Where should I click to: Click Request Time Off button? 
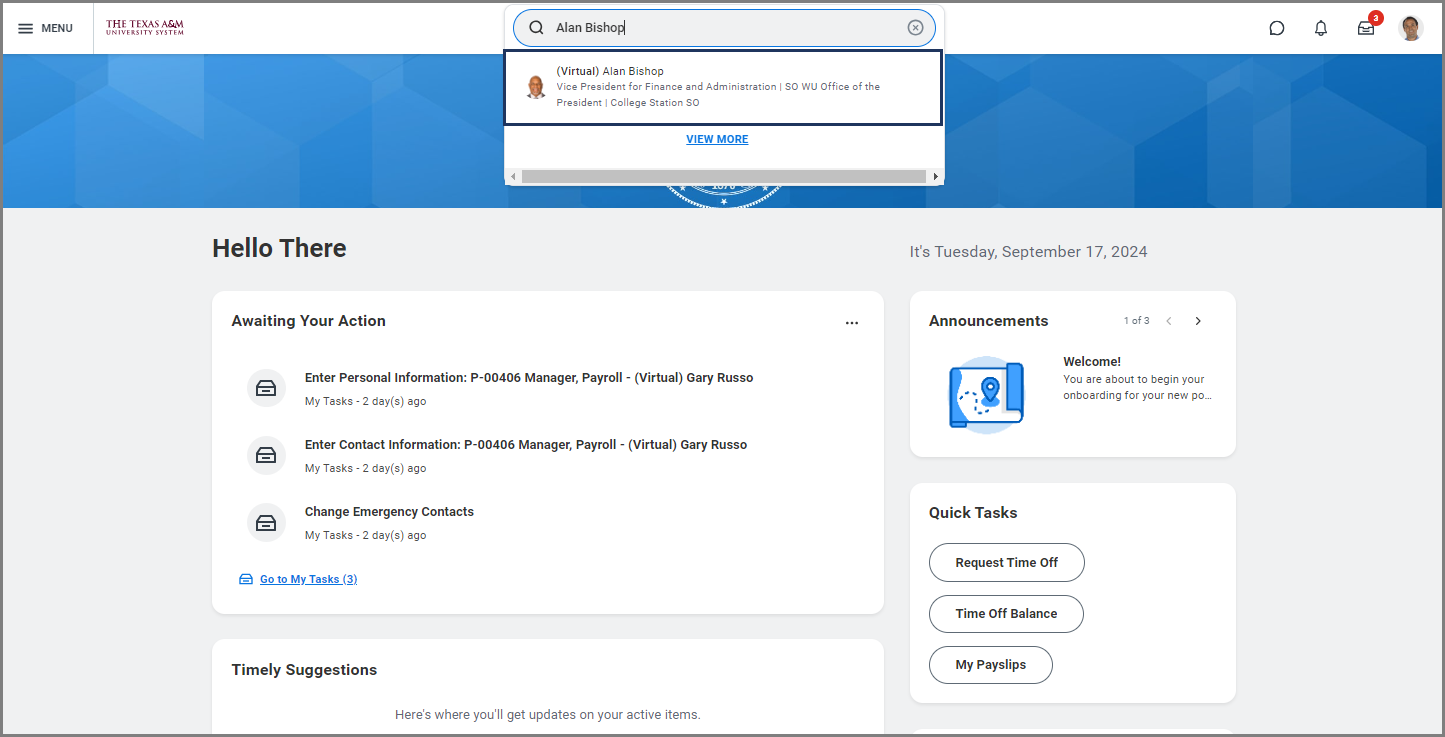[x=1006, y=563]
